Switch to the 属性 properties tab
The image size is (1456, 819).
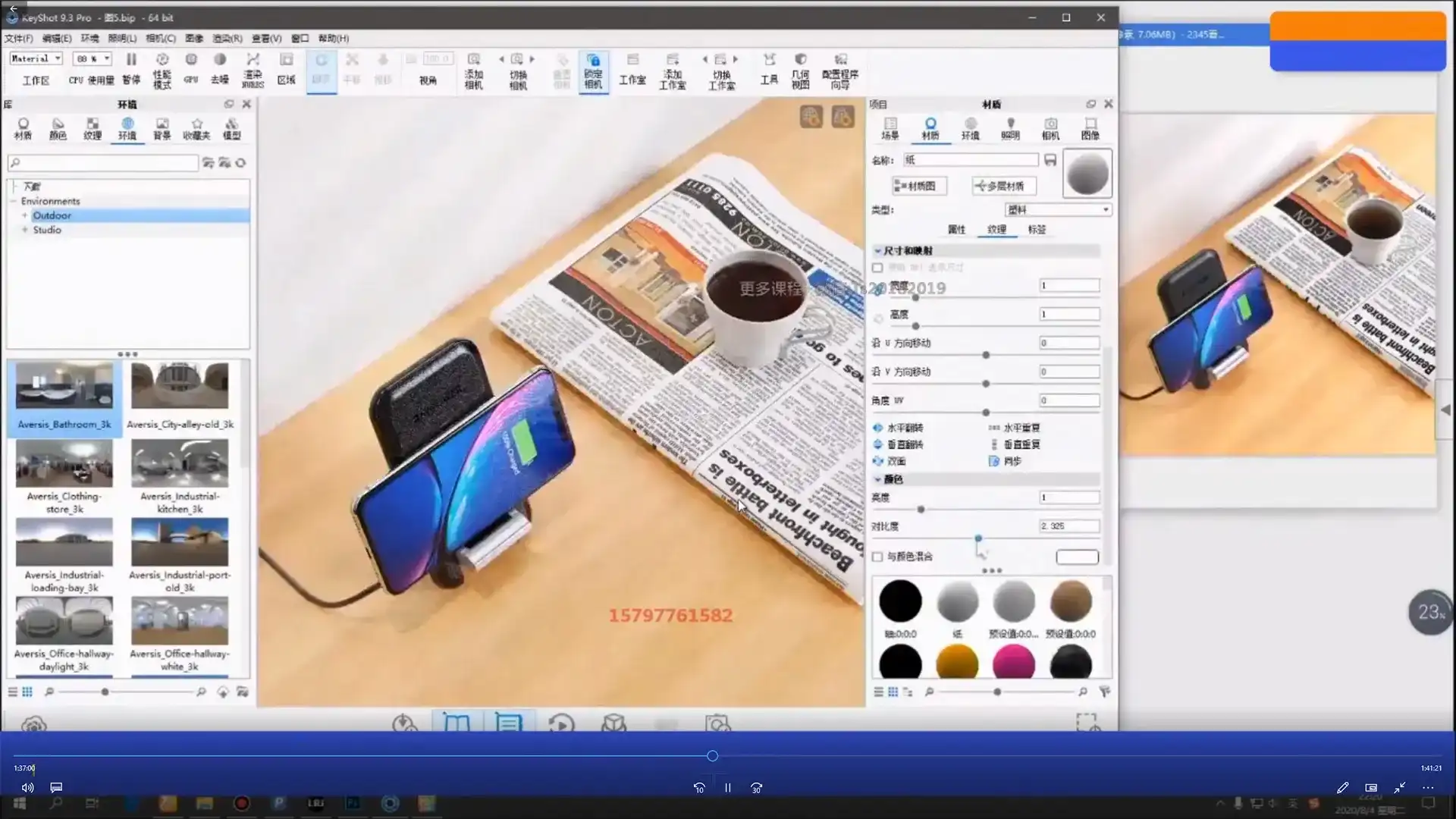tap(956, 229)
